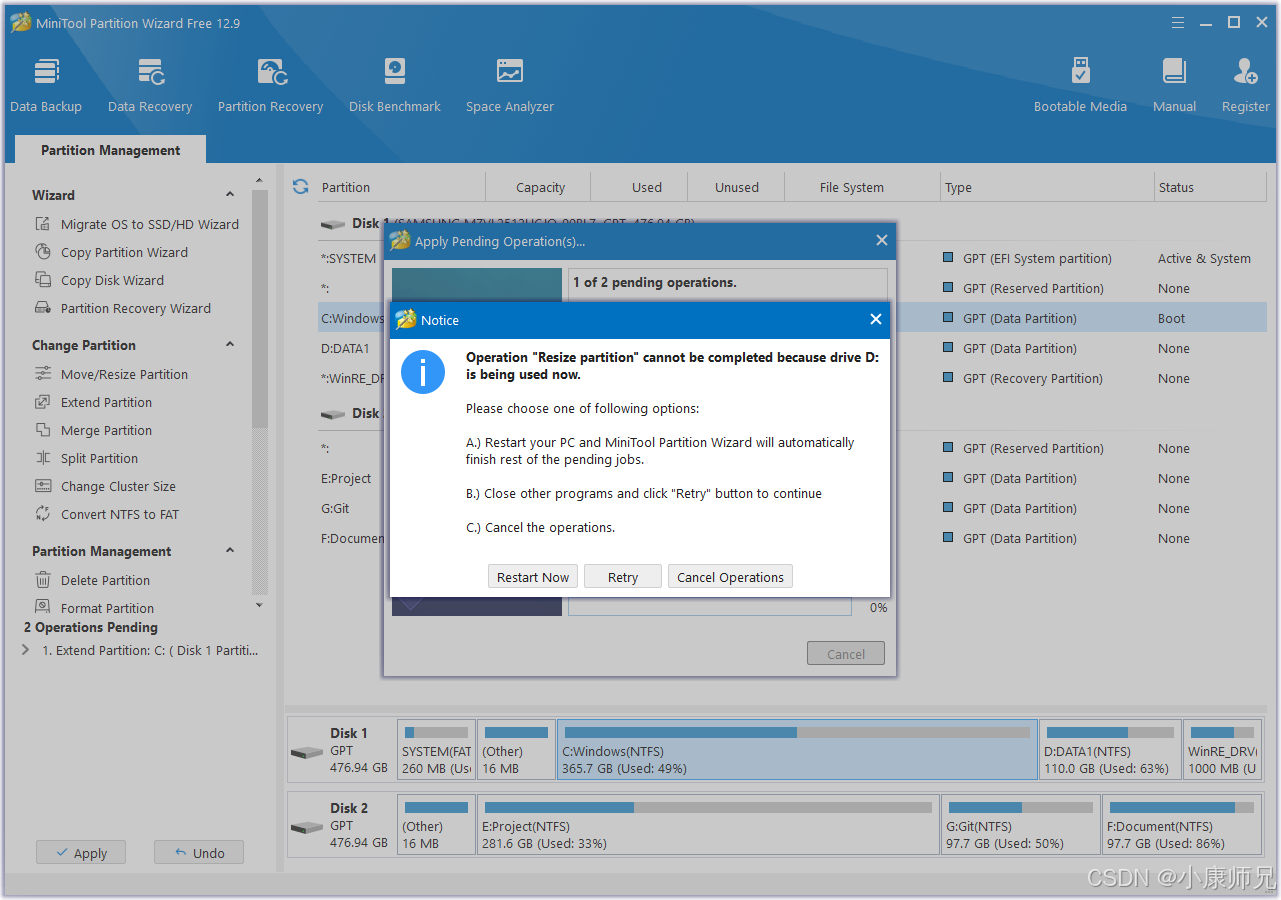The image size is (1281, 900).
Task: Click sidebar scroll down arrow
Action: [x=260, y=605]
